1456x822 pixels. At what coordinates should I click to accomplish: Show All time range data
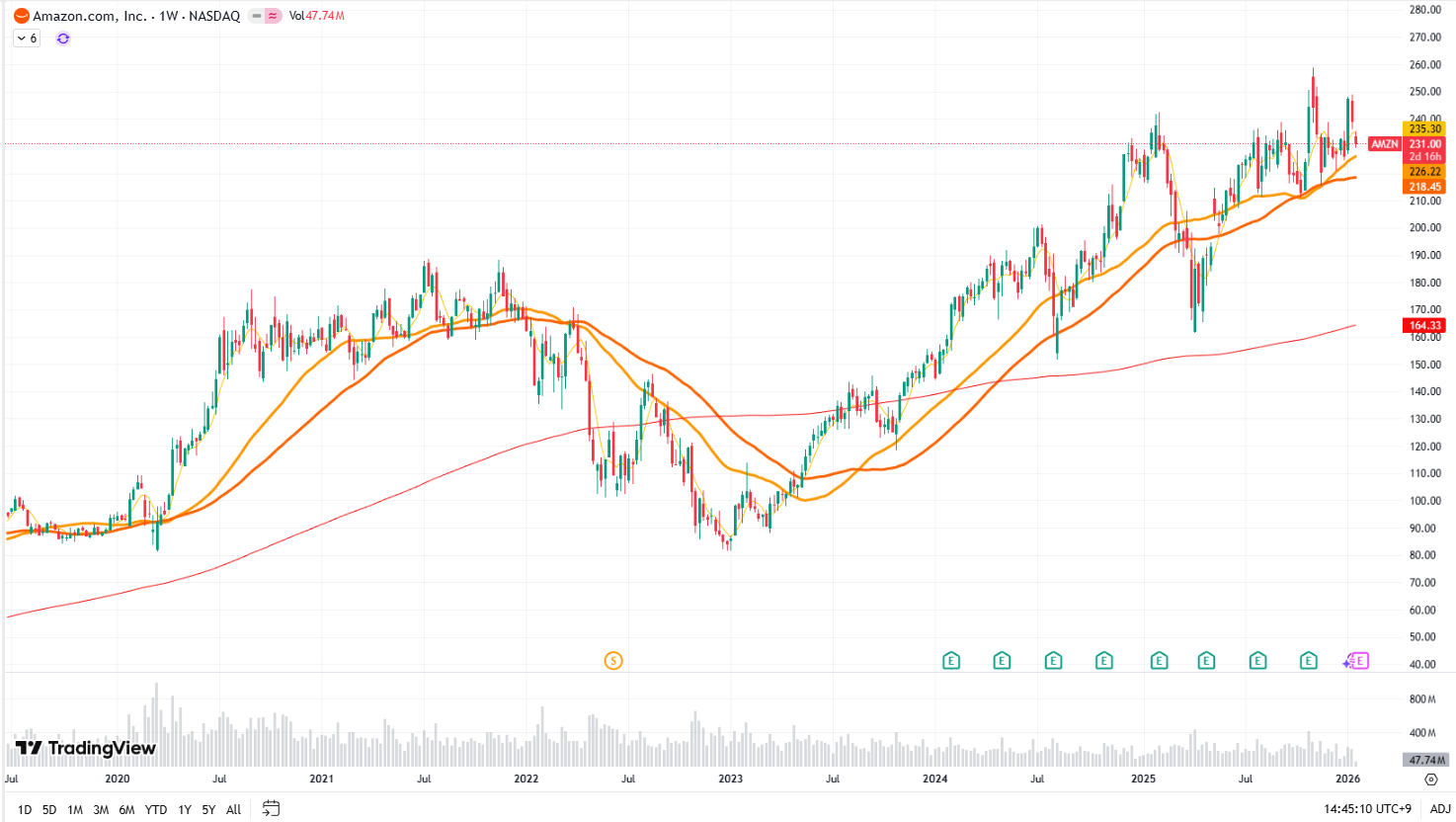click(233, 810)
